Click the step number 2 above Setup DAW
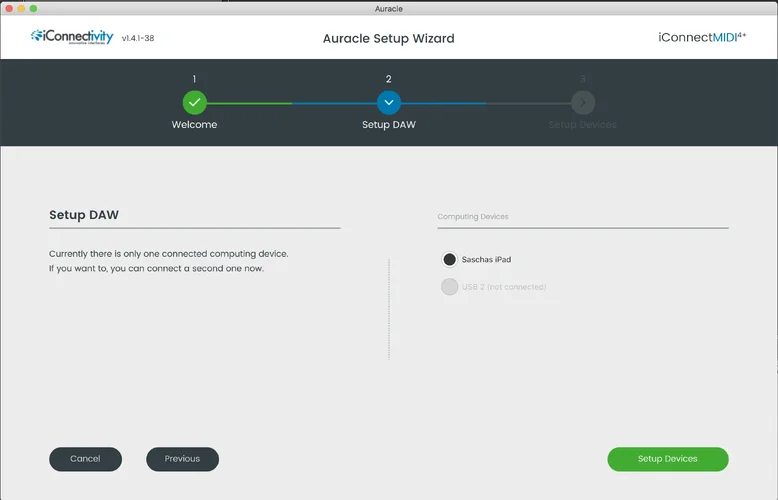This screenshot has height=500, width=778. pos(389,79)
